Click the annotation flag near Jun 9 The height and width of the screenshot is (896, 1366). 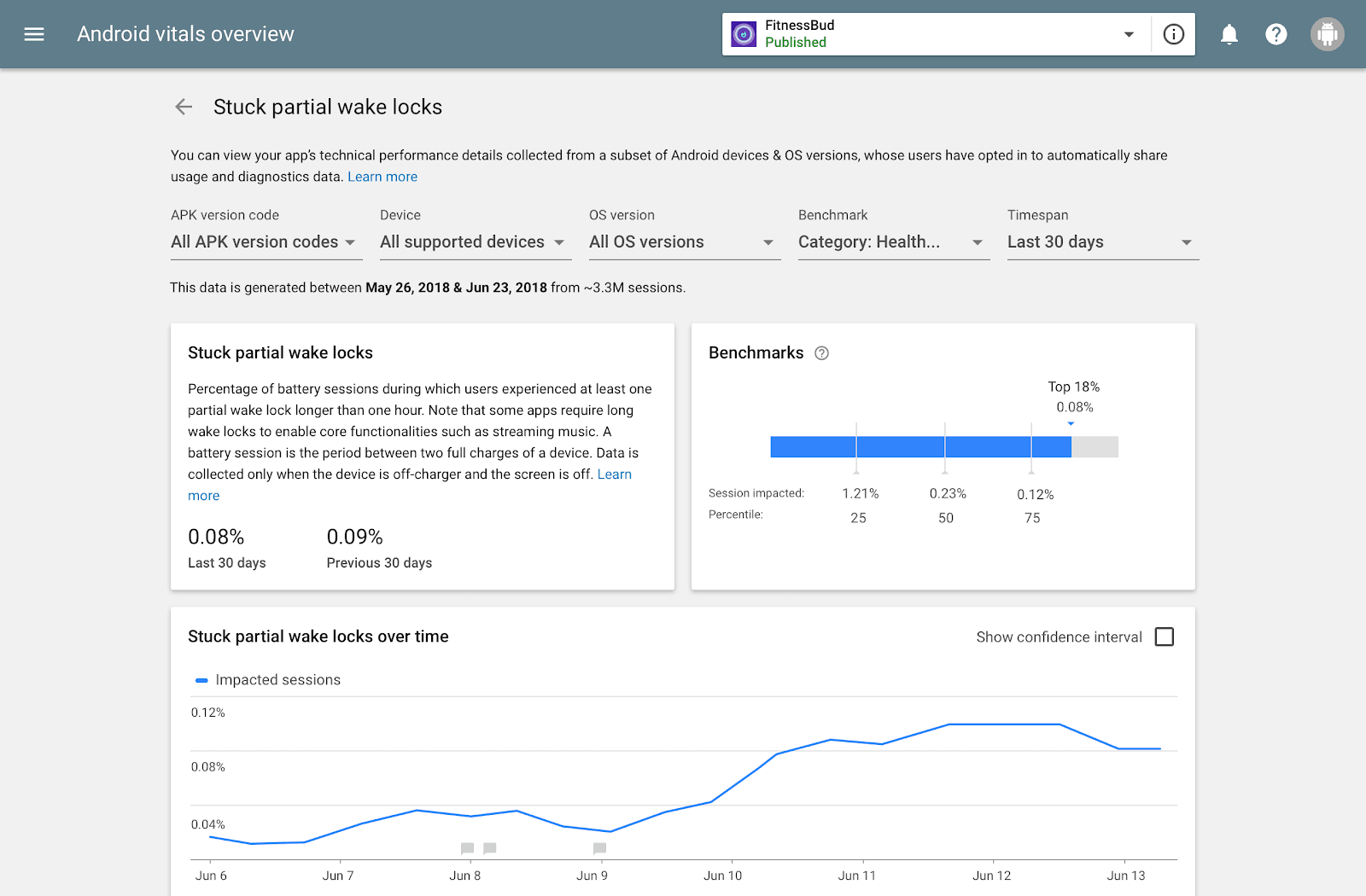coord(599,848)
